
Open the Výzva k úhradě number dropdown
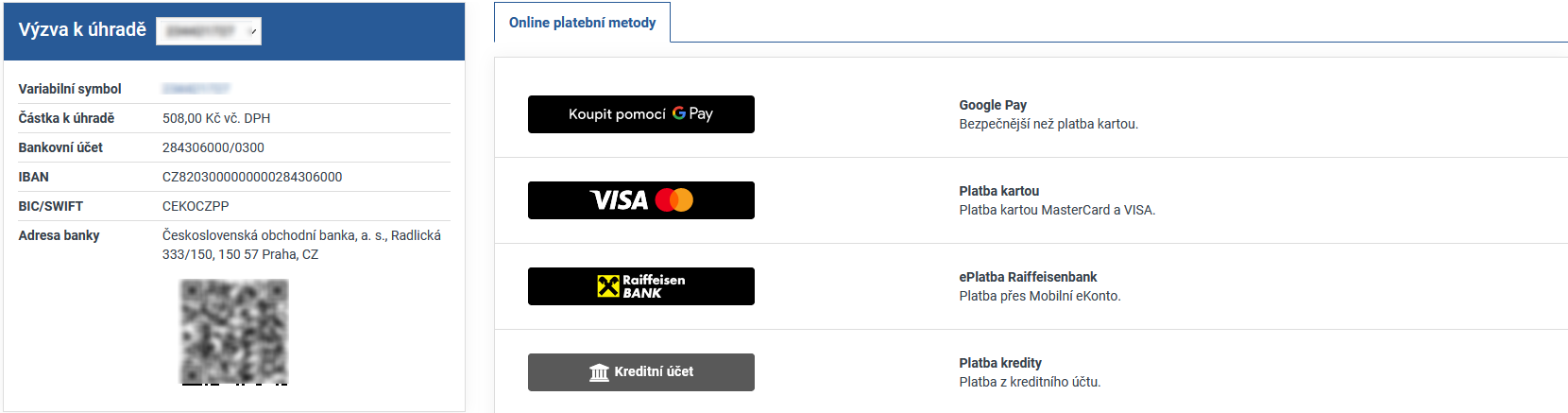pos(209,31)
